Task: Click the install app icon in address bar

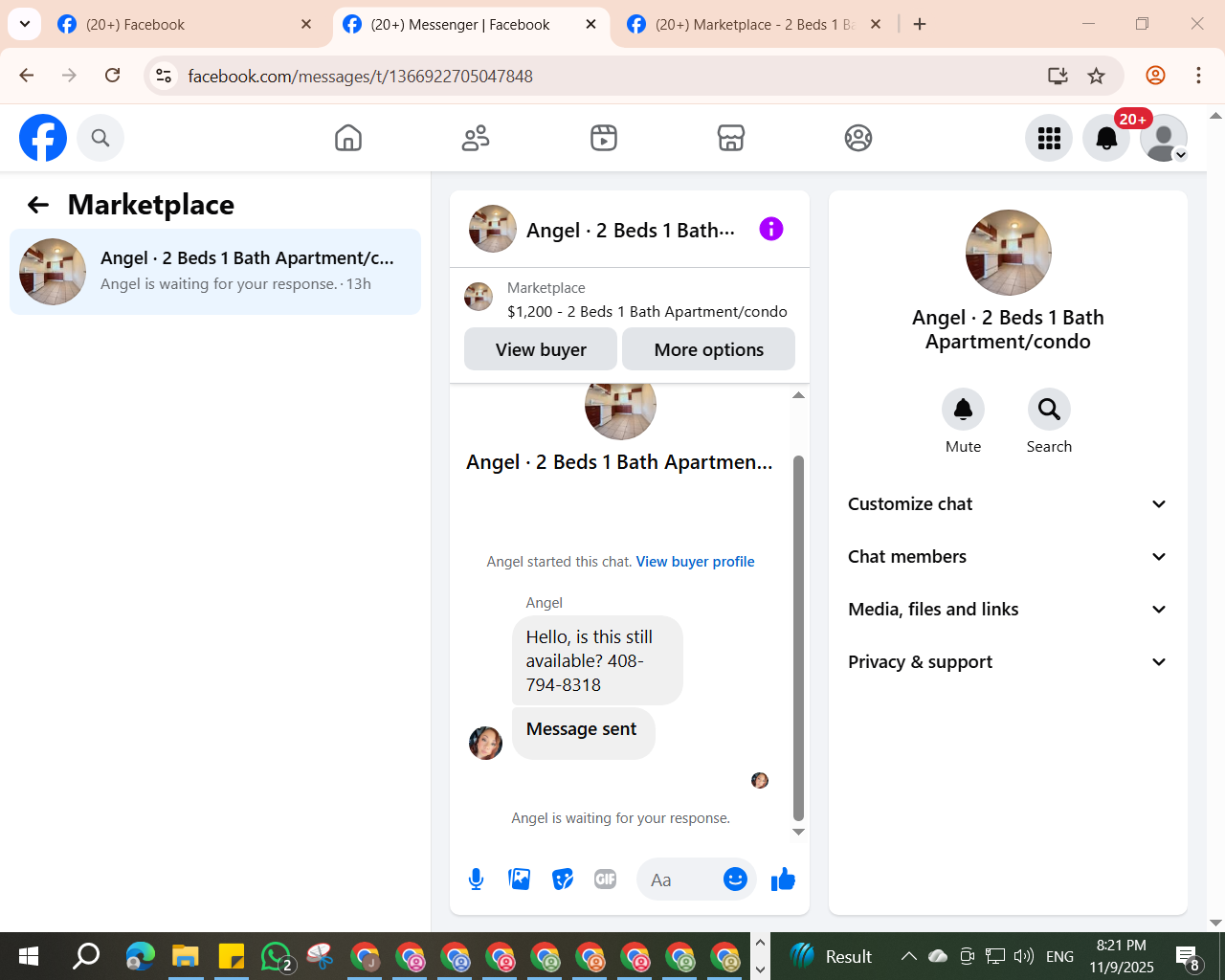Action: tap(1058, 76)
